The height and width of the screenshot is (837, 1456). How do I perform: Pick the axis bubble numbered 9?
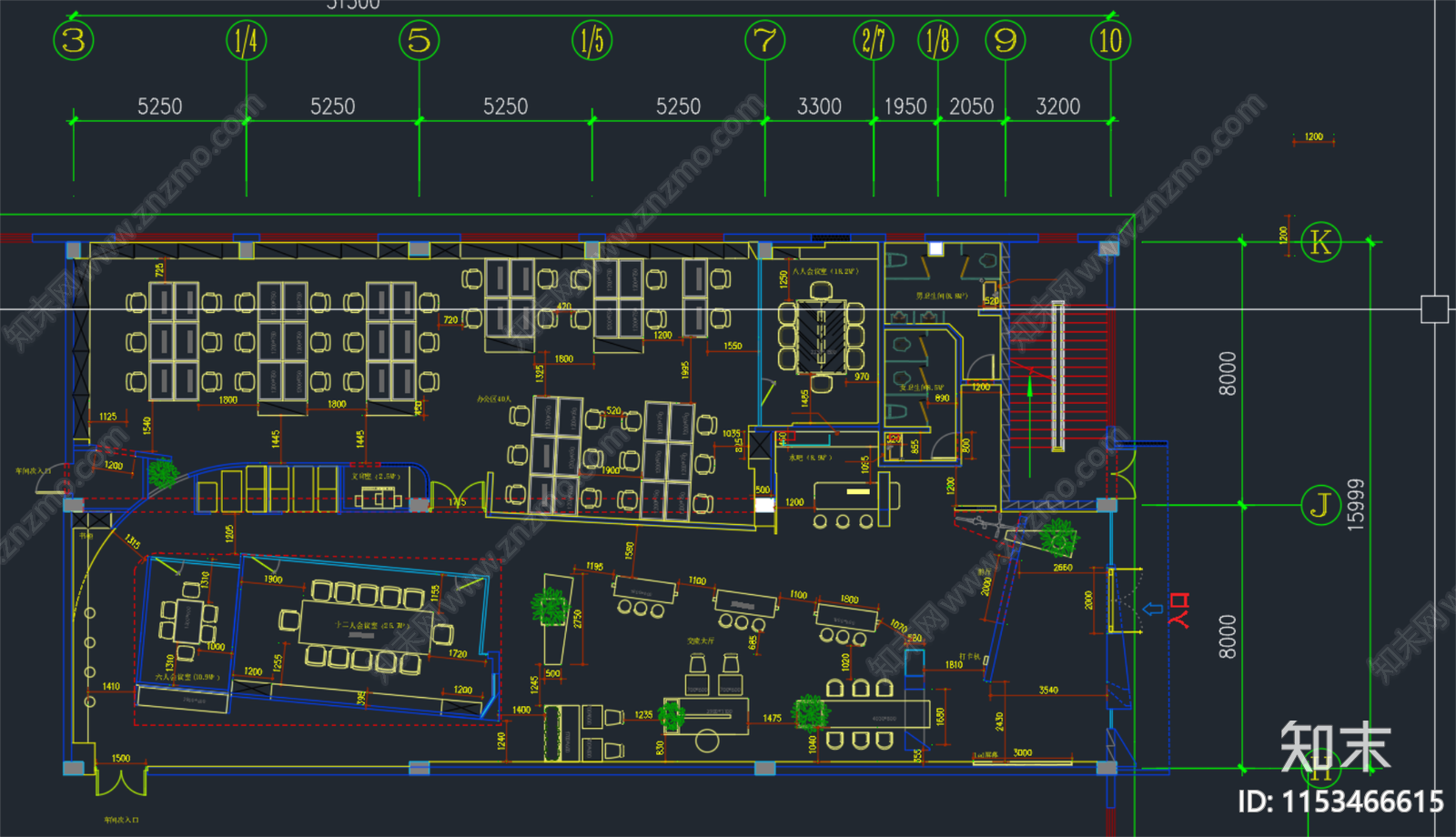[x=1006, y=41]
